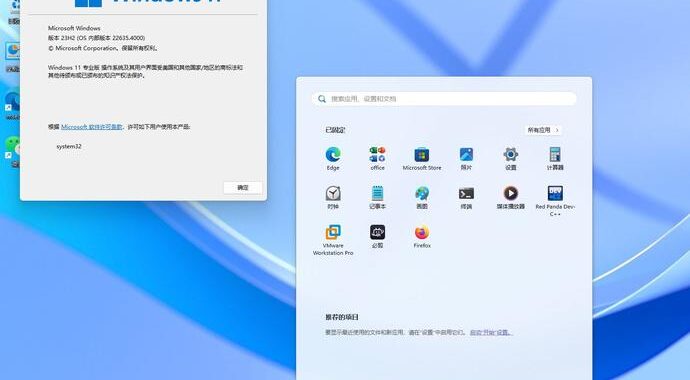Open the 启动开始设置 link under 推荐的项目
690x380 pixels.
(490, 332)
